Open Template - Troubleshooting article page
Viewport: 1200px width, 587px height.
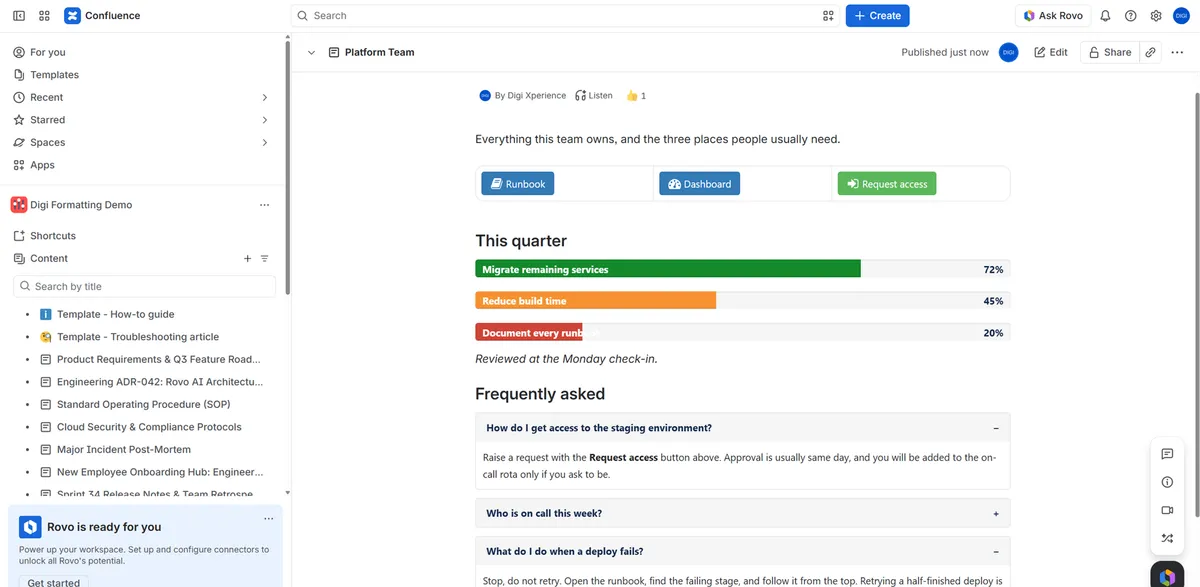[x=138, y=337]
